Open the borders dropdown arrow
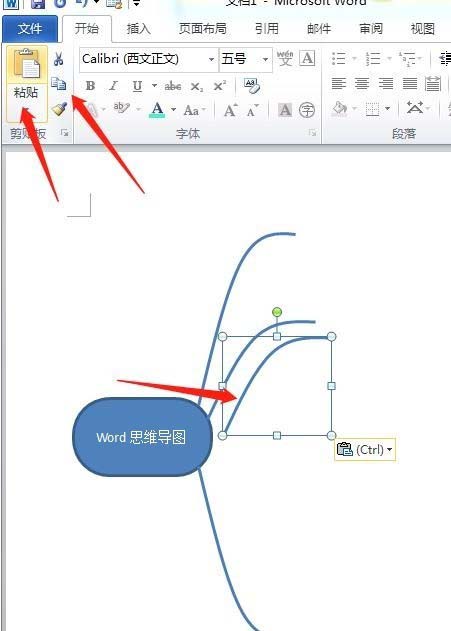 pos(387,109)
